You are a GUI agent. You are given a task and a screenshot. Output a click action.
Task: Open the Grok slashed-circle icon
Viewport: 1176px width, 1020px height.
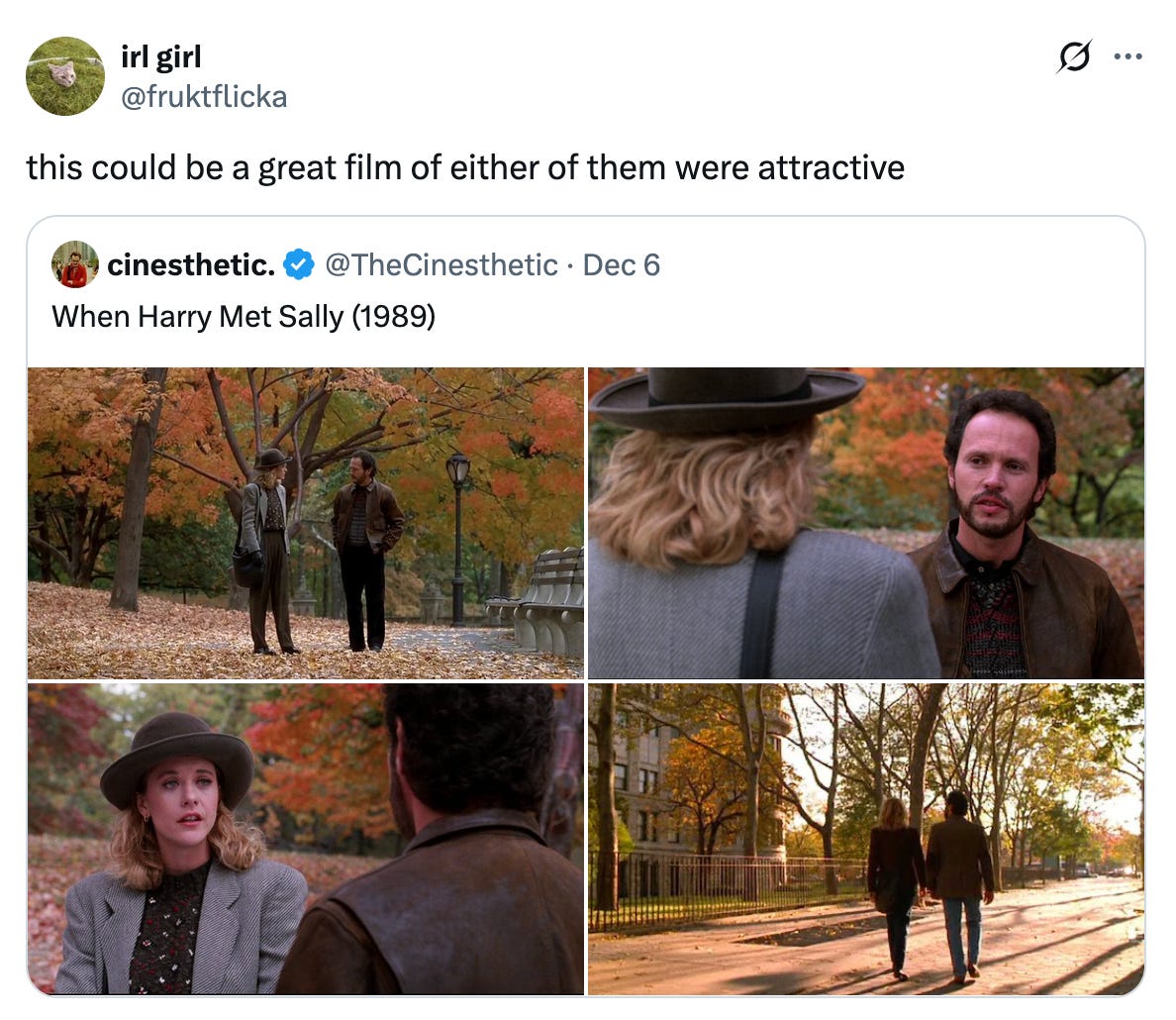(x=1074, y=56)
